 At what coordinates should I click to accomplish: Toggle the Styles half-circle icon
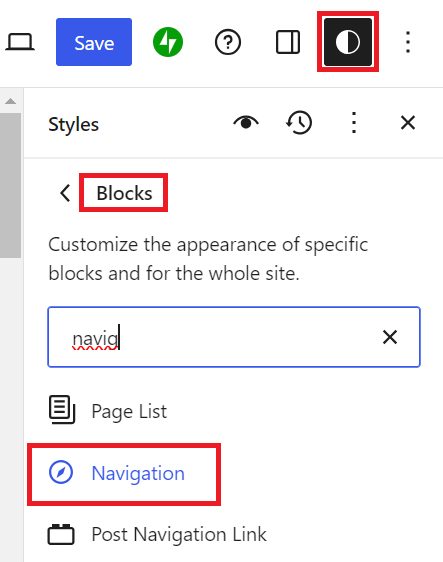tap(348, 42)
